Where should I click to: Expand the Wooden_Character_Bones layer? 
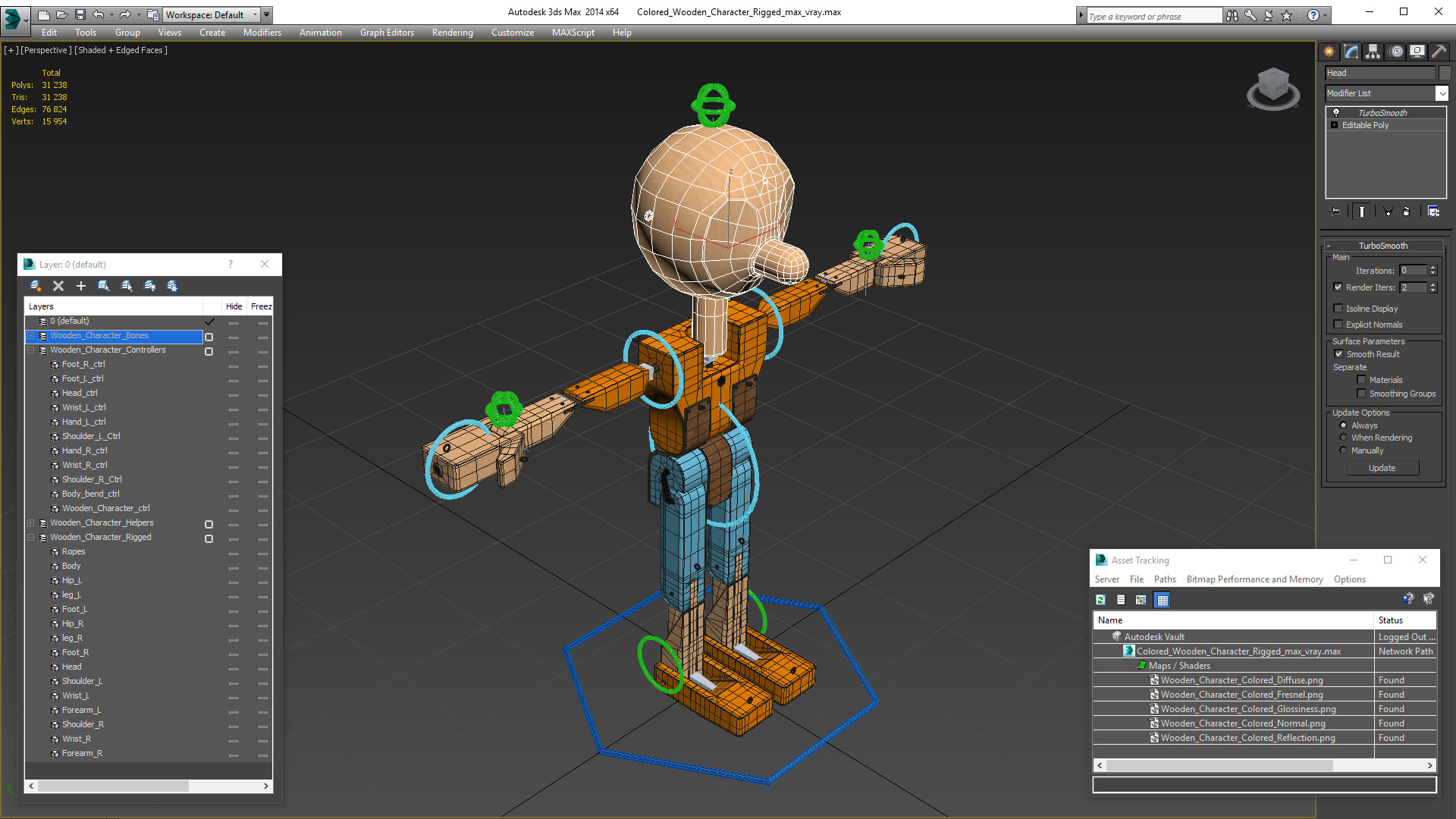(x=31, y=336)
